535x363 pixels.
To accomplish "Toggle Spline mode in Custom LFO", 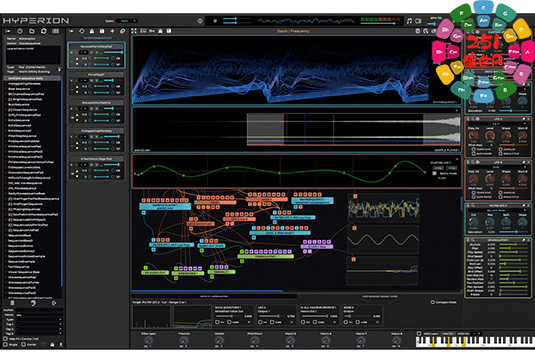I will [434, 173].
